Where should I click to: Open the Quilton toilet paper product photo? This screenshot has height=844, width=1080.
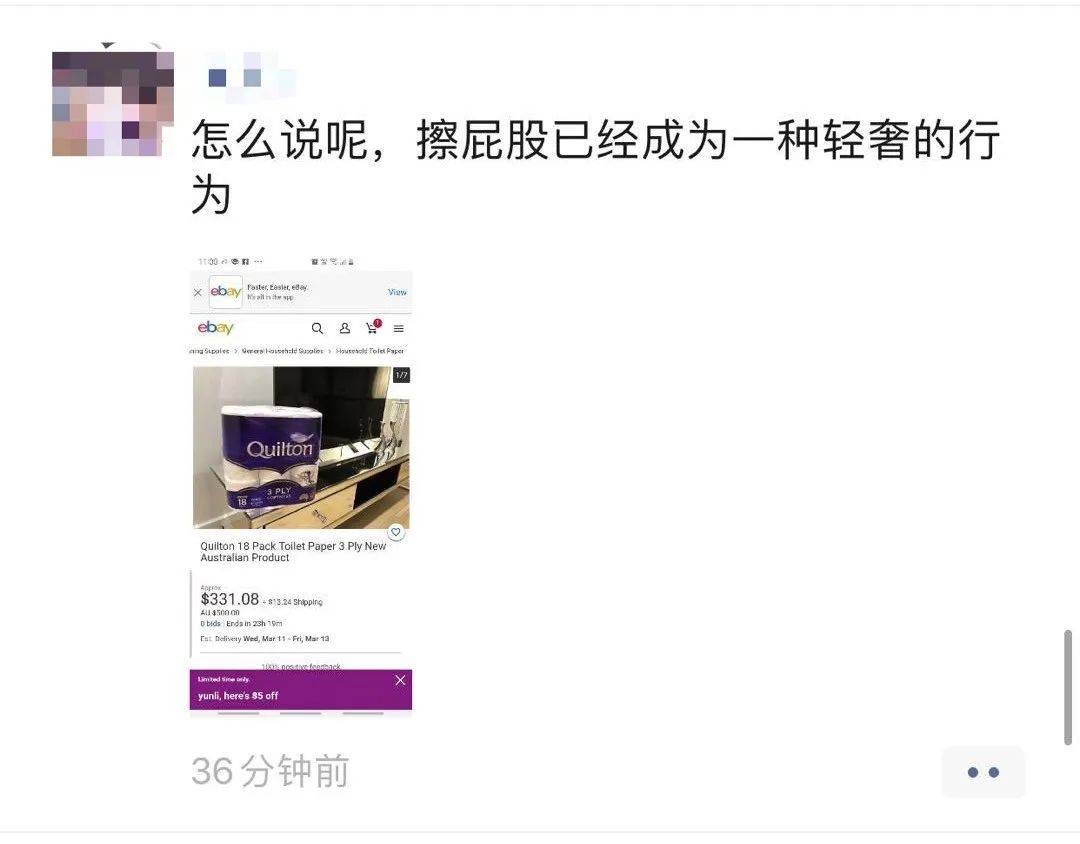tap(301, 447)
